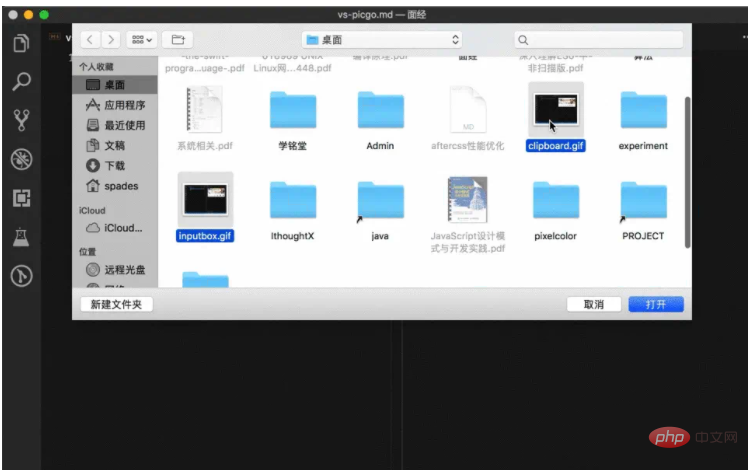Select the IthoughtX folder
The width and height of the screenshot is (748, 470).
293,200
